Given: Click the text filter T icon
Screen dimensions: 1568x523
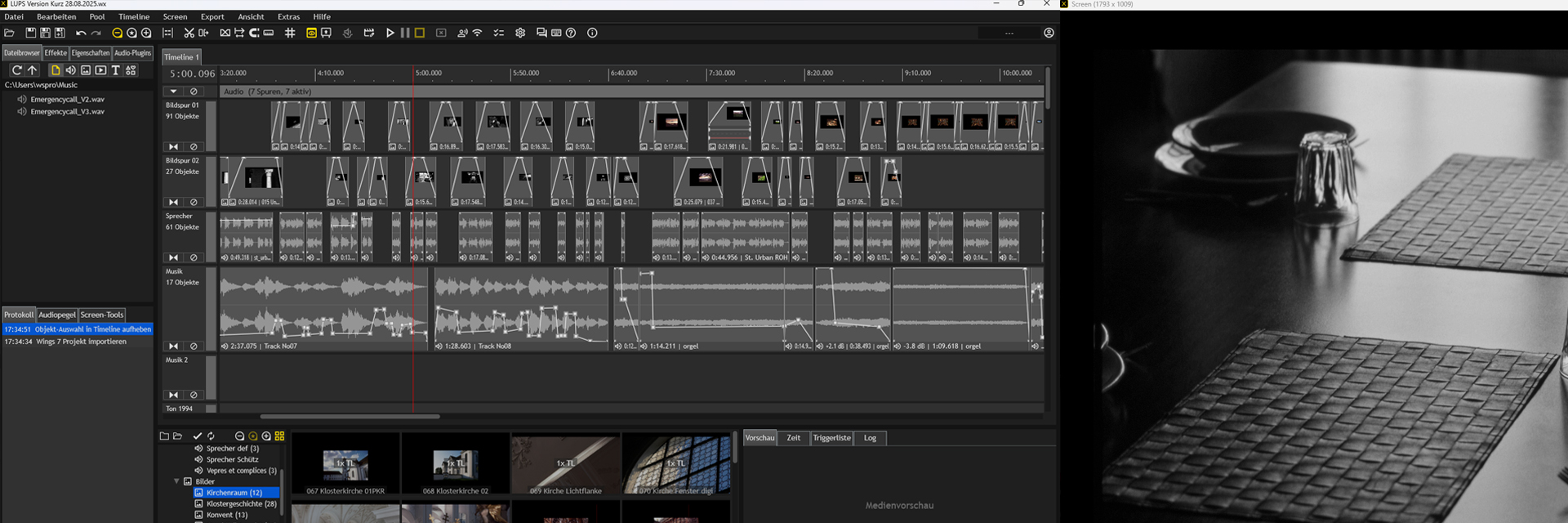Looking at the screenshot, I should click(115, 70).
